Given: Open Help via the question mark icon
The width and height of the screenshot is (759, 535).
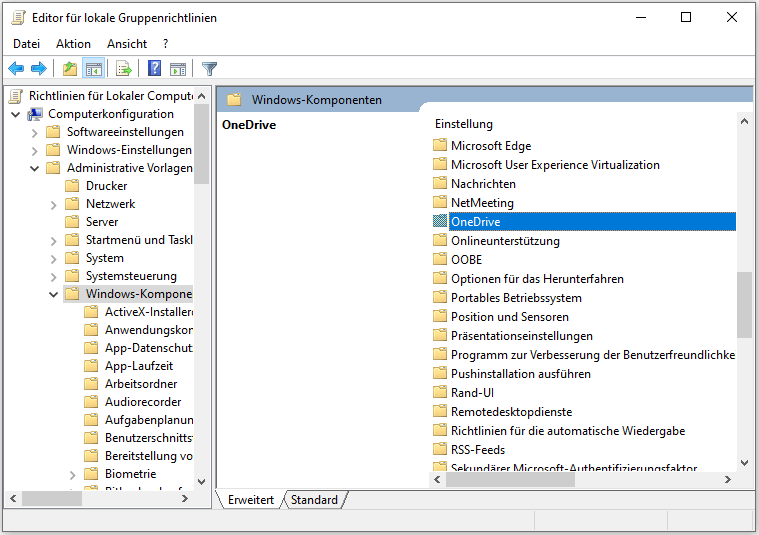Looking at the screenshot, I should [154, 69].
